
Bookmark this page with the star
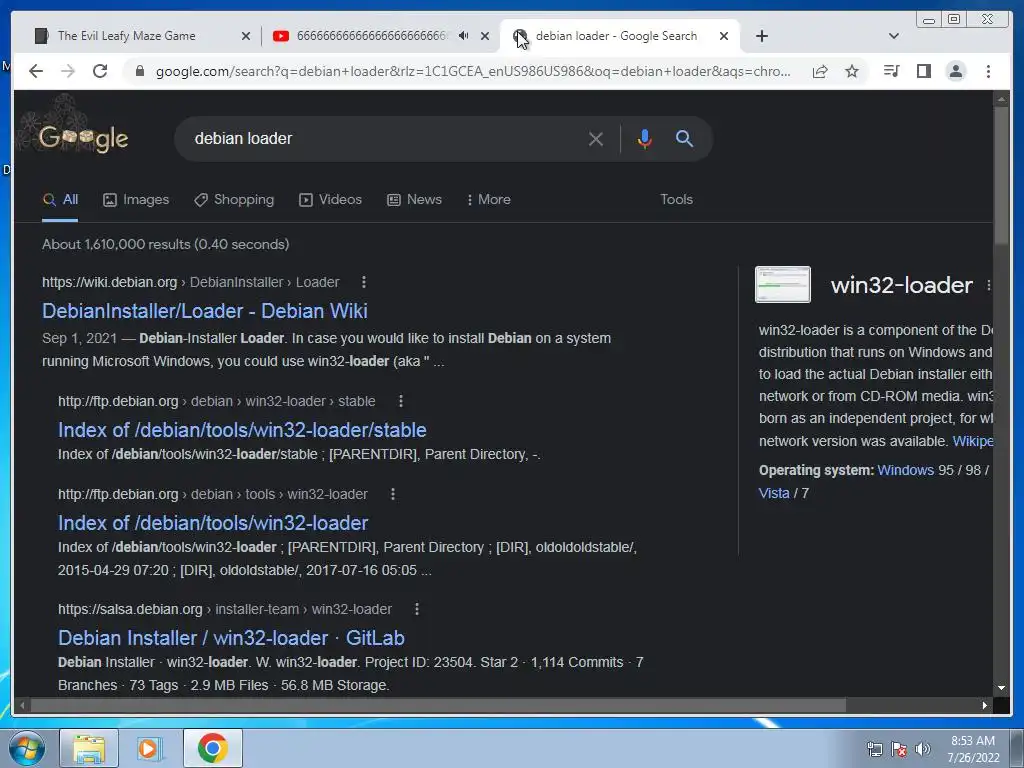(852, 71)
